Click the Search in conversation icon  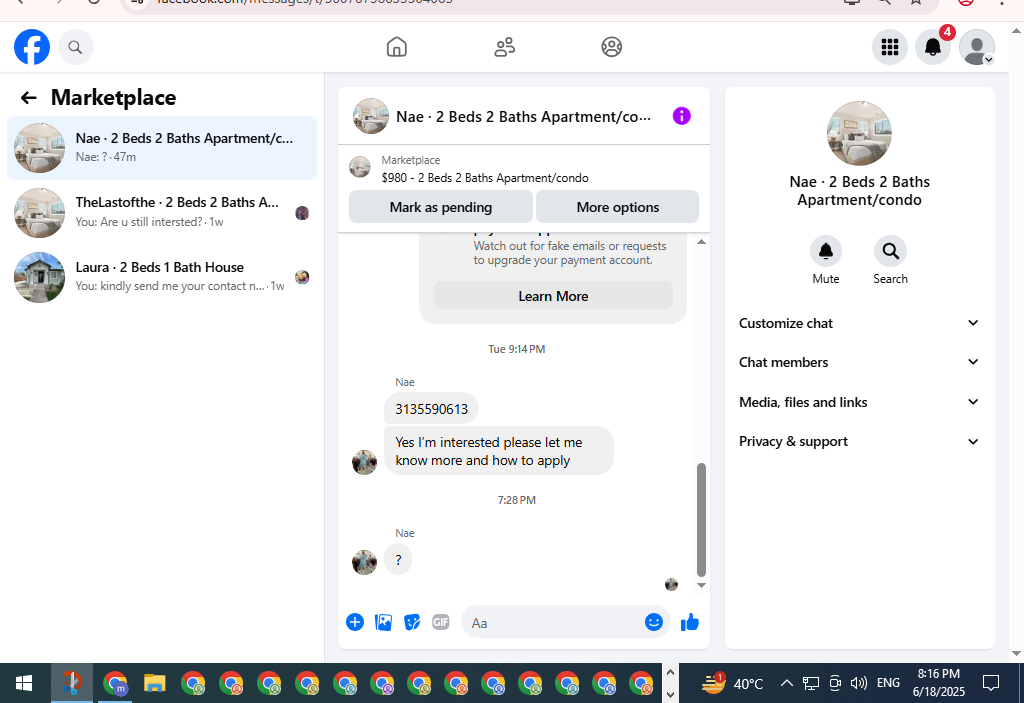click(890, 251)
